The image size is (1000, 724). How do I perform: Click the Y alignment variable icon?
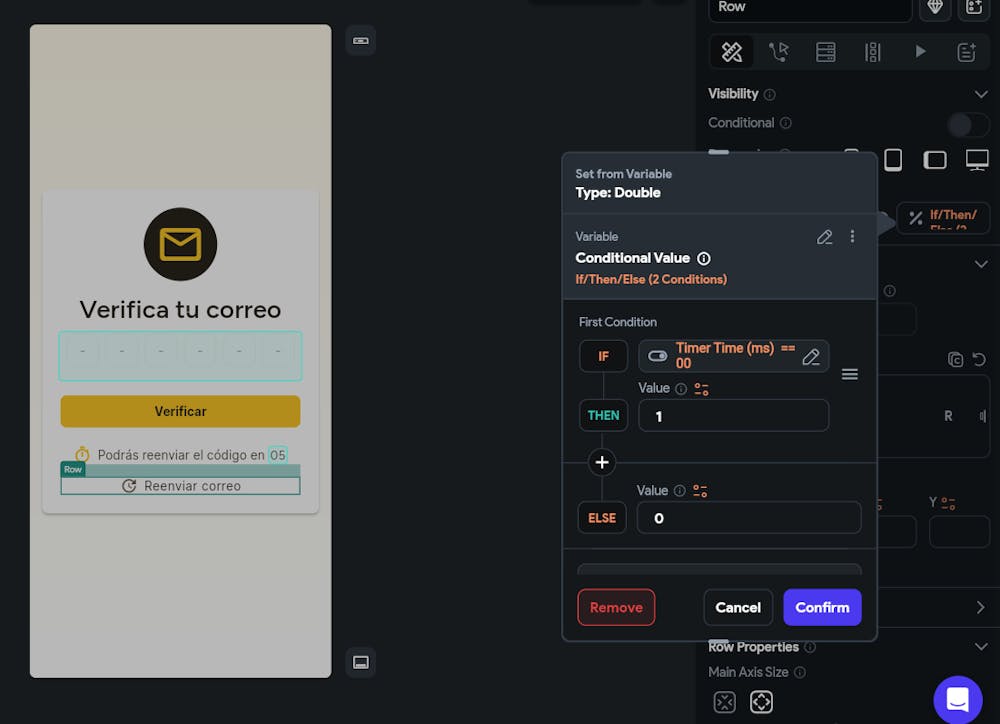point(948,504)
